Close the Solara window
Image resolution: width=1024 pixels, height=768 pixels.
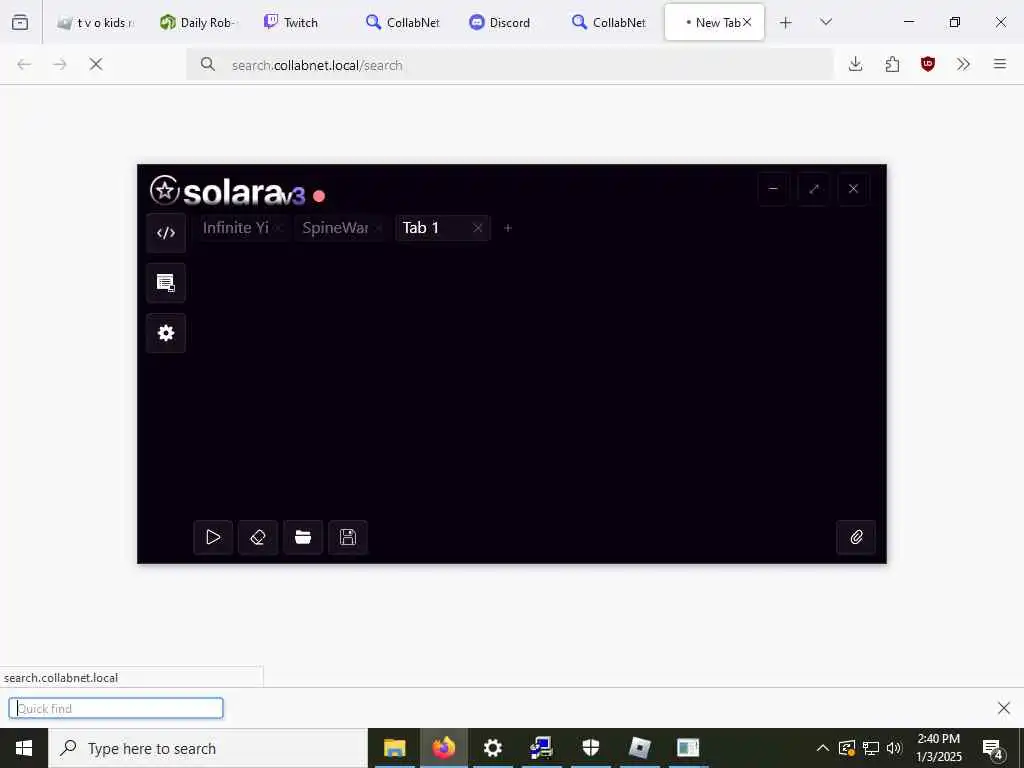[x=854, y=189]
